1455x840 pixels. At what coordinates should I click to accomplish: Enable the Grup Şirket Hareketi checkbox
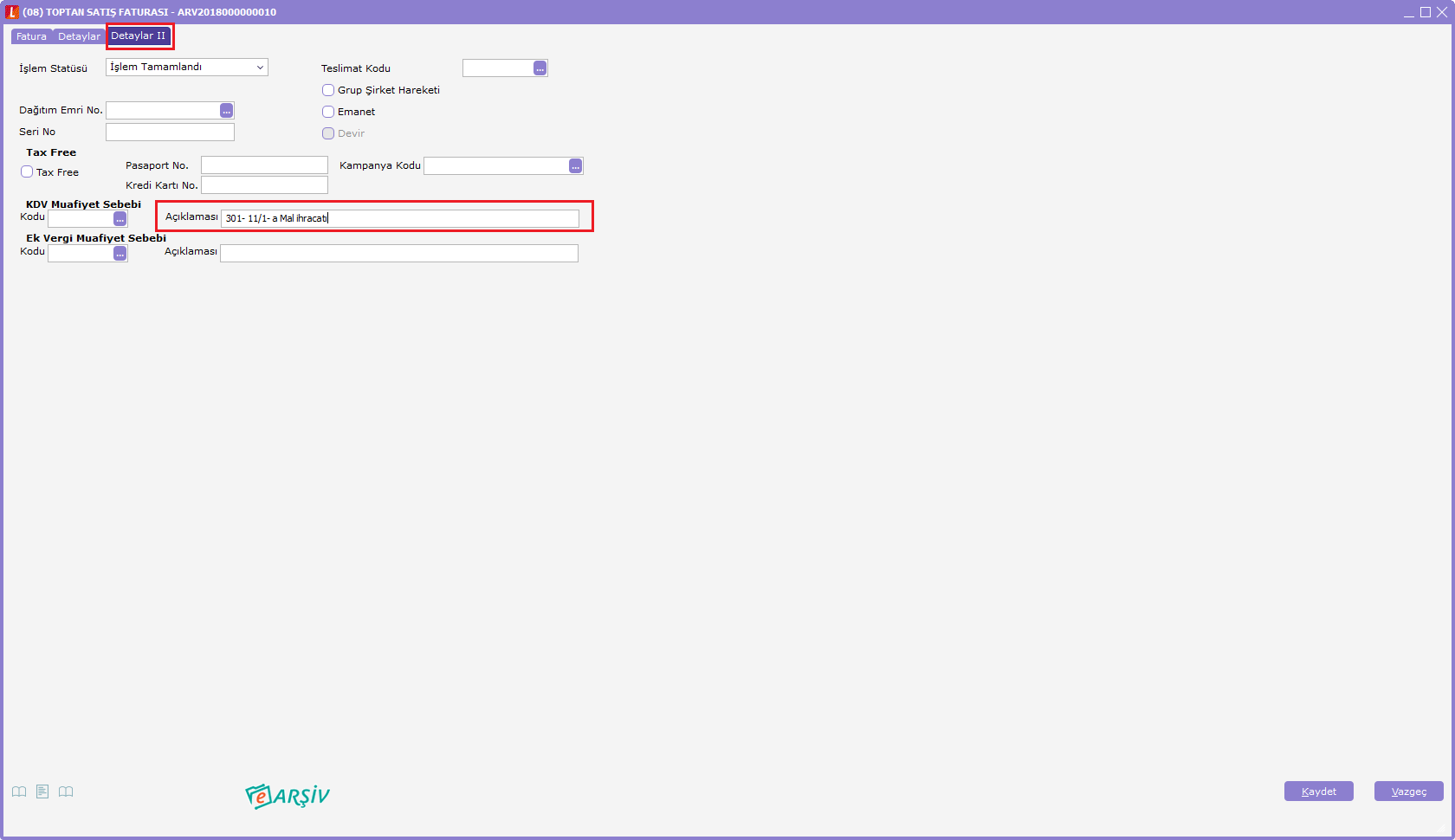pyautogui.click(x=328, y=90)
